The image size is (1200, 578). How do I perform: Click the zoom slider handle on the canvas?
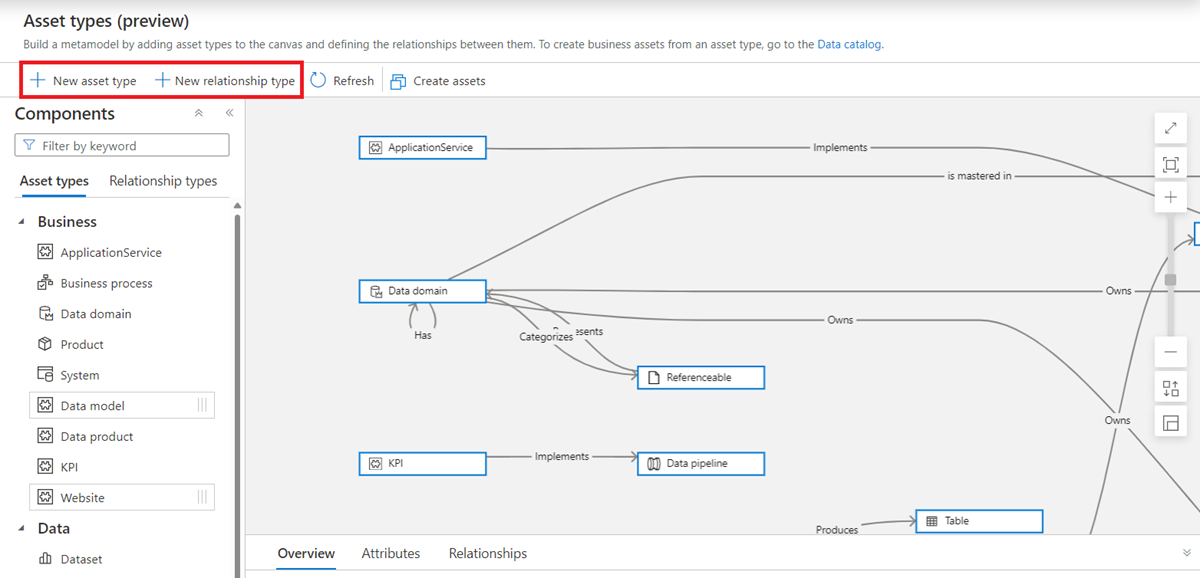coord(1170,280)
